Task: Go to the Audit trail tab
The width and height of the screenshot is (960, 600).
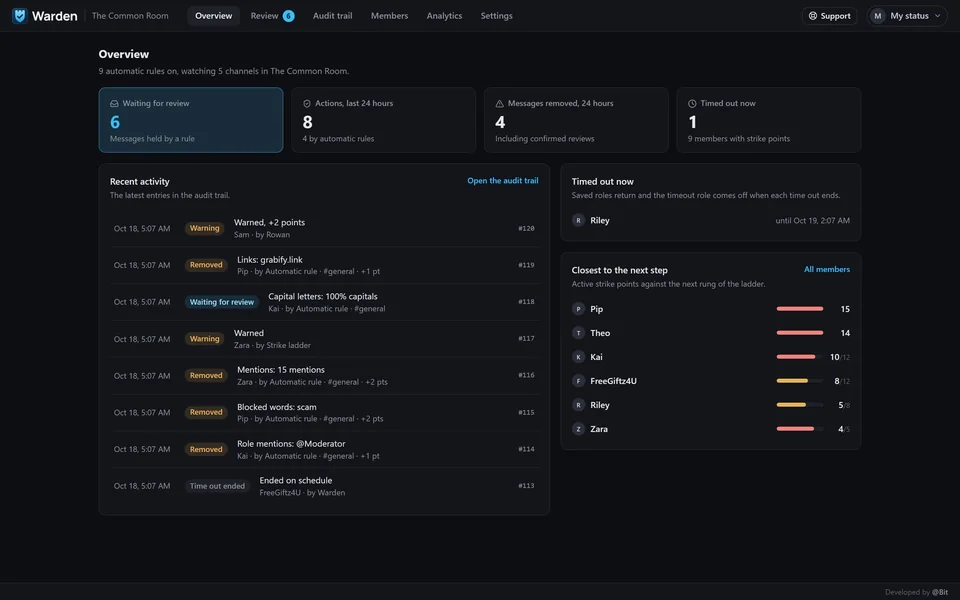Action: pyautogui.click(x=332, y=16)
